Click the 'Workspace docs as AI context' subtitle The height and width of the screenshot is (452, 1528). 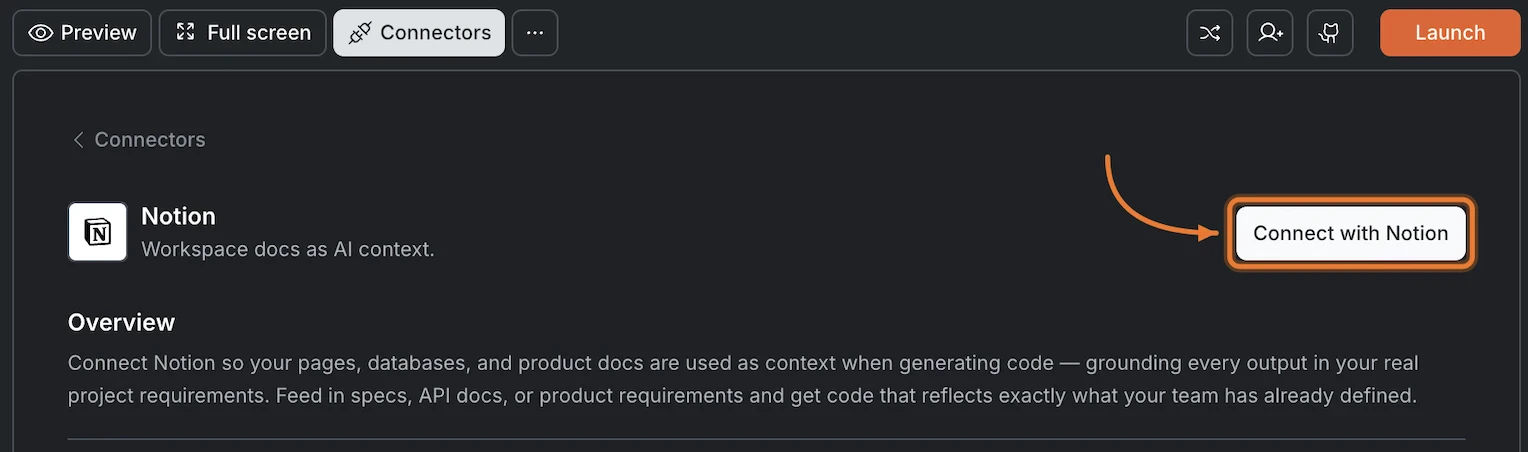pyautogui.click(x=288, y=249)
